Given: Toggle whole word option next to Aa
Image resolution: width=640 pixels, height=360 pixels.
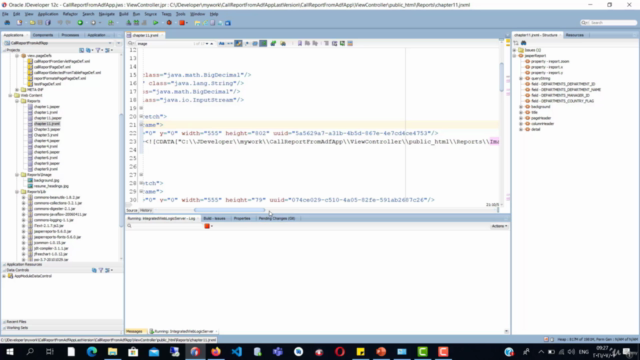Looking at the screenshot, I should [230, 44].
